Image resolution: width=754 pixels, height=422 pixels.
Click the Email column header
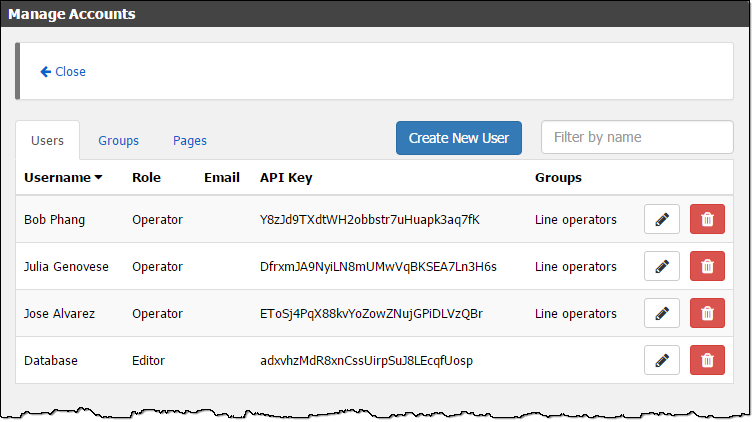222,177
